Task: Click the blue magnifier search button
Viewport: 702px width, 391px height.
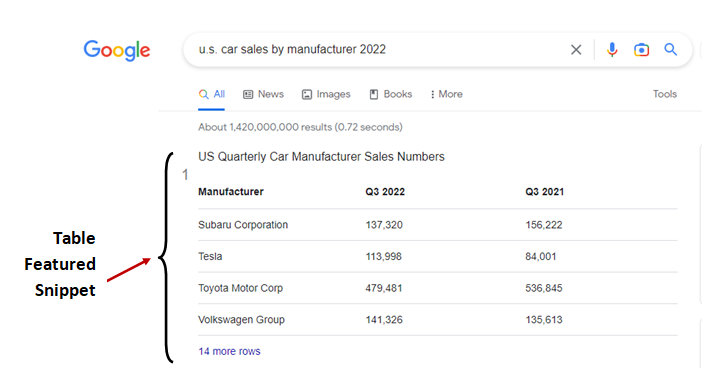Action: 670,49
